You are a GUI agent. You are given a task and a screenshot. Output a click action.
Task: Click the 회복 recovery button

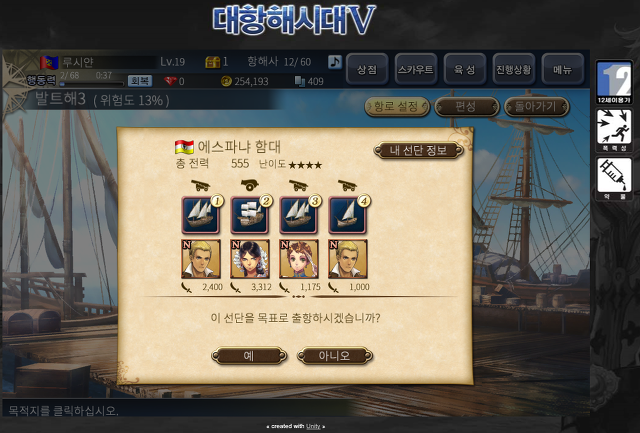coord(140,80)
